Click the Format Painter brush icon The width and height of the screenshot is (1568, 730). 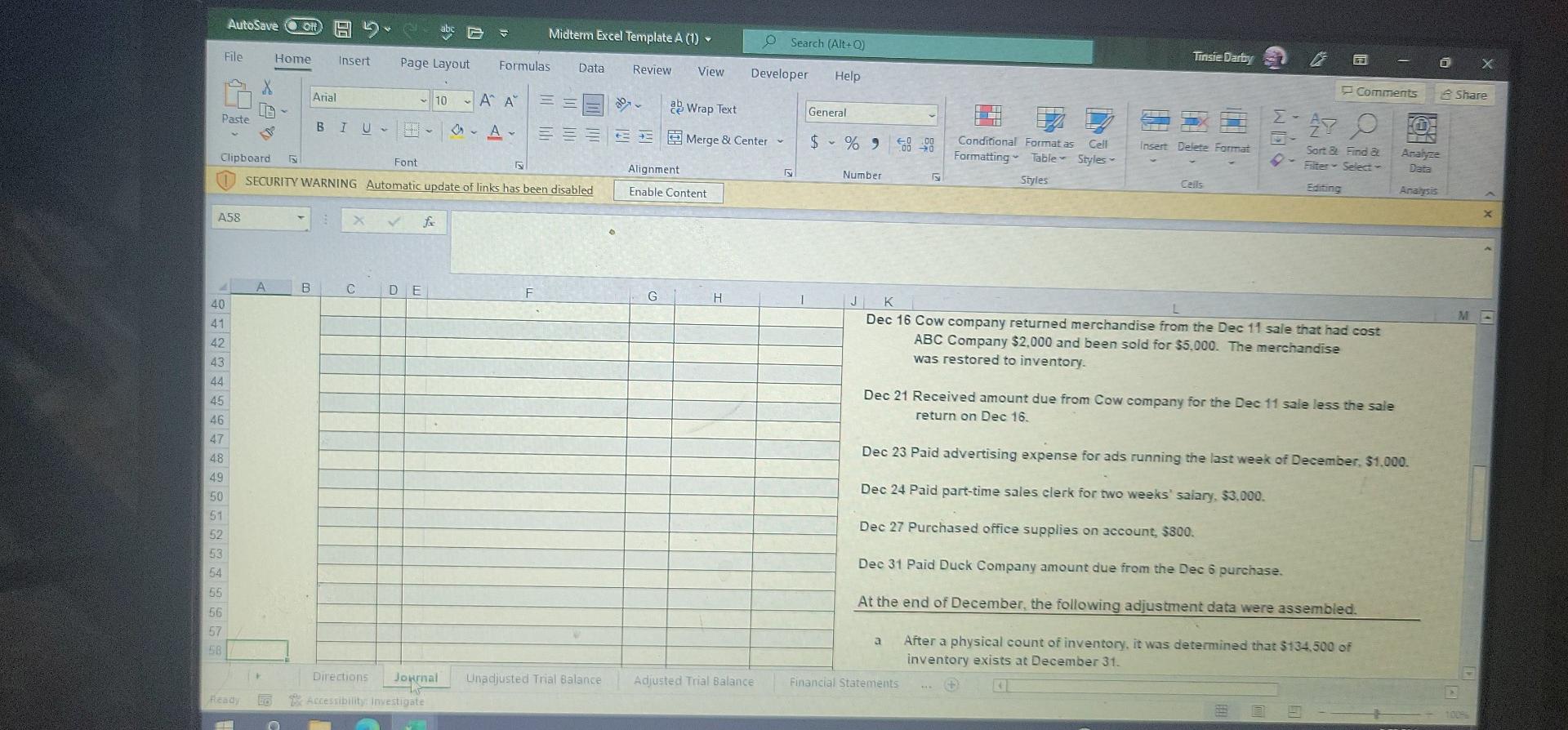click(268, 132)
